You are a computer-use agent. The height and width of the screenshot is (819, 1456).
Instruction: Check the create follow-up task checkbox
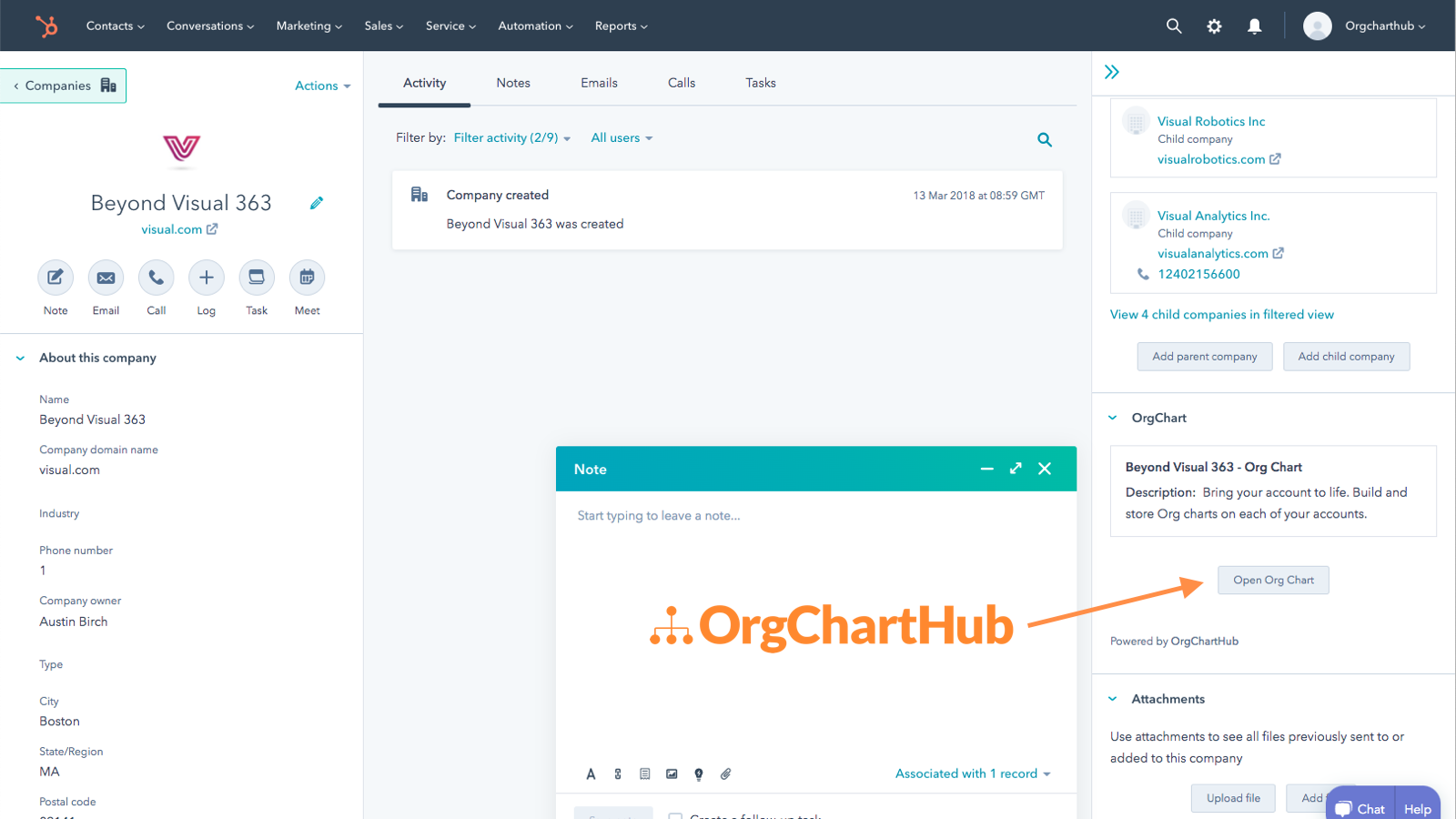pos(674,816)
